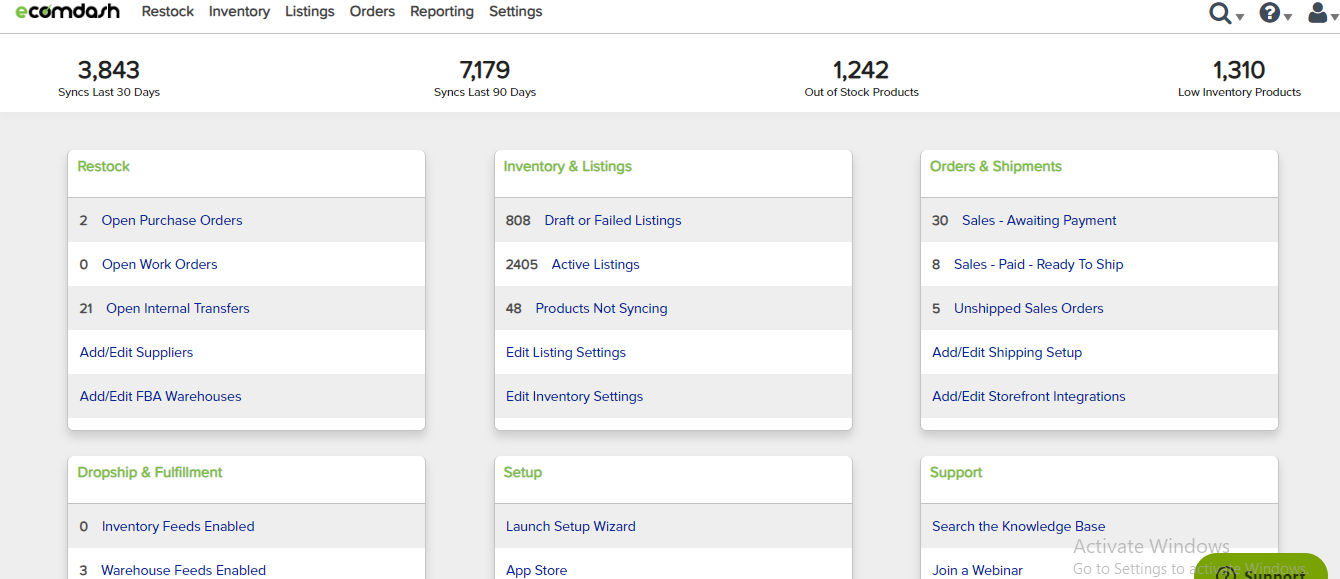Screen dimensions: 1340x579
Task: Open the Open Work Orders link
Action: coord(160,264)
